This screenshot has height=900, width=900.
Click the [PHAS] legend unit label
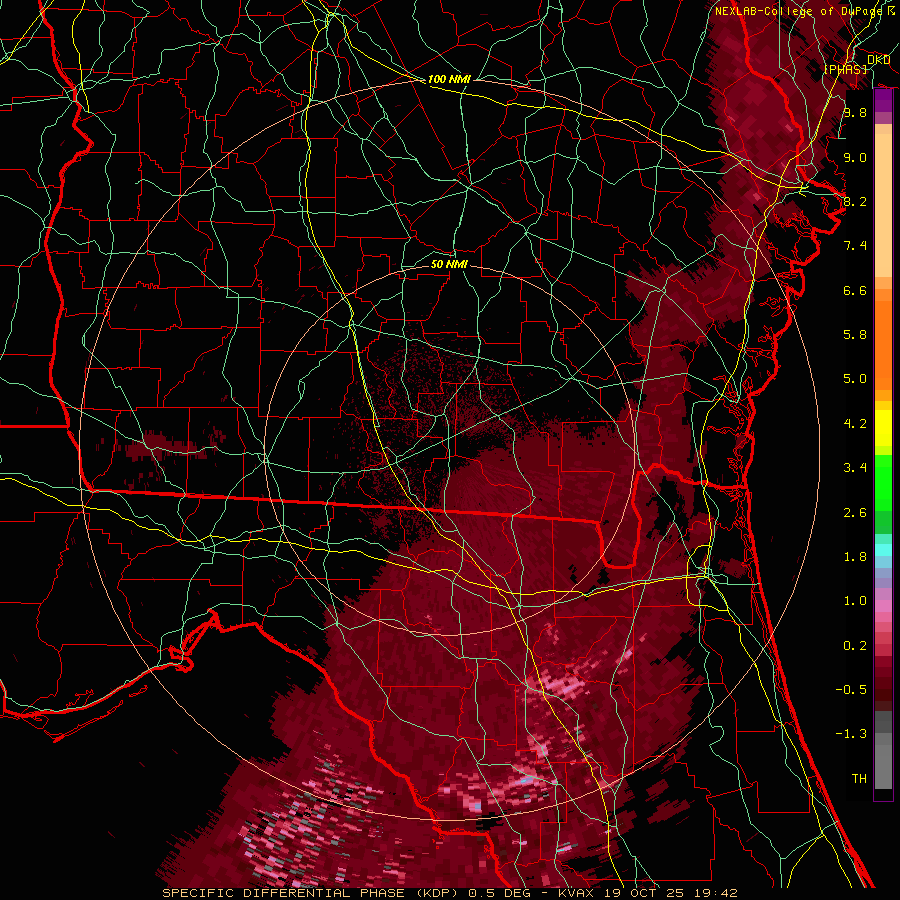tap(845, 69)
